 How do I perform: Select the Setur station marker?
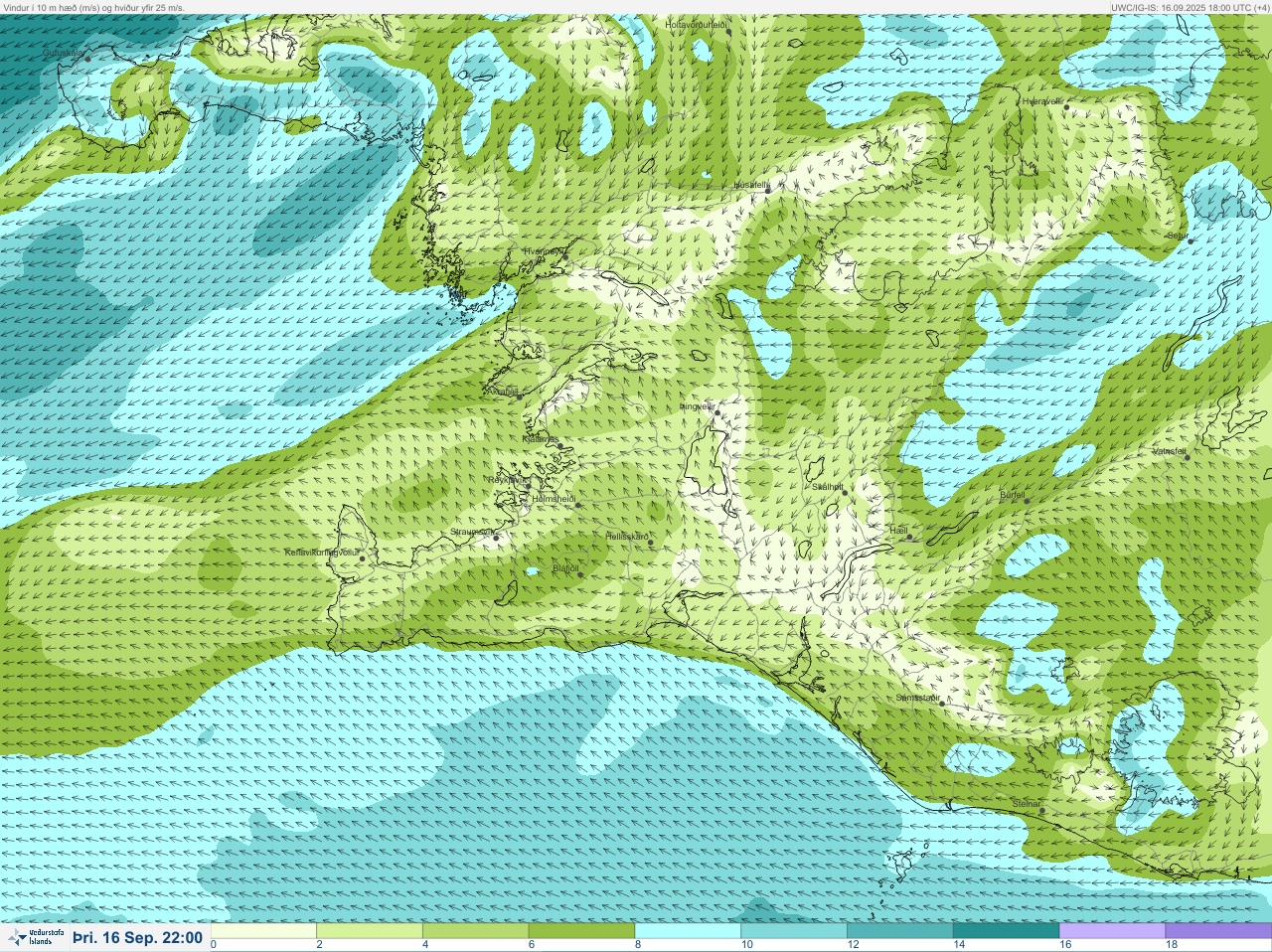pyautogui.click(x=1190, y=240)
